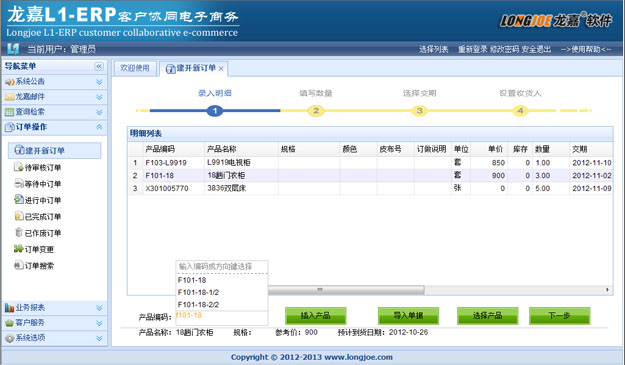Click the 建开新订单 sidebar icon
The image size is (625, 365).
(19, 150)
